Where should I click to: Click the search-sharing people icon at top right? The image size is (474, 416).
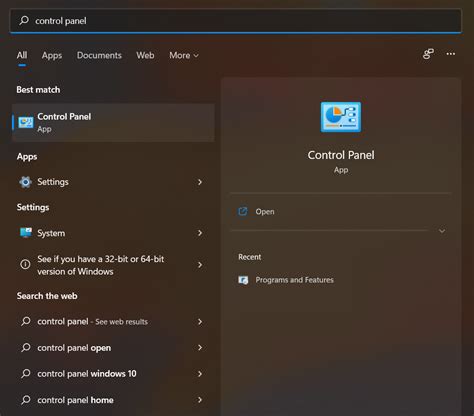tap(428, 54)
